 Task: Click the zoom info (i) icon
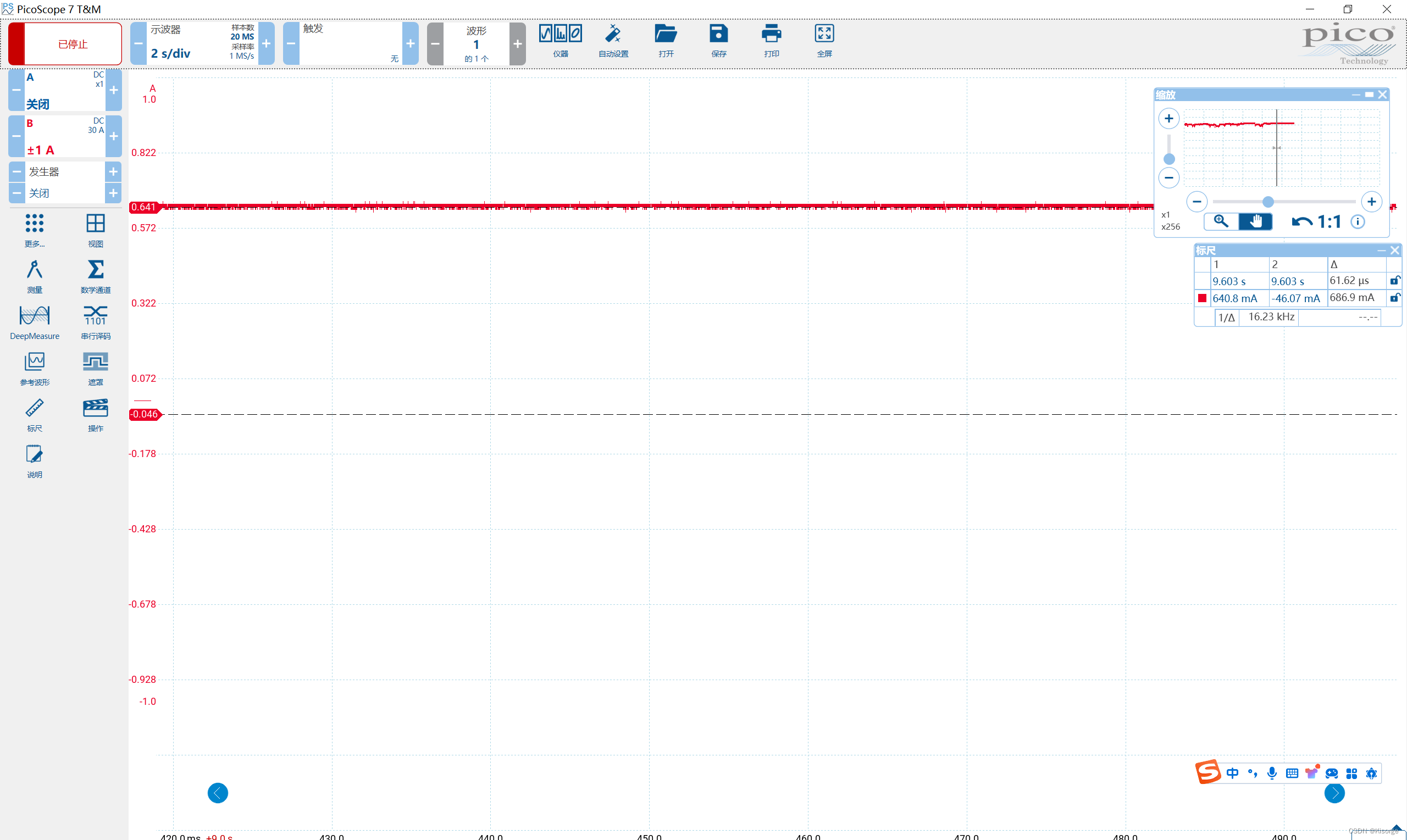[1357, 222]
